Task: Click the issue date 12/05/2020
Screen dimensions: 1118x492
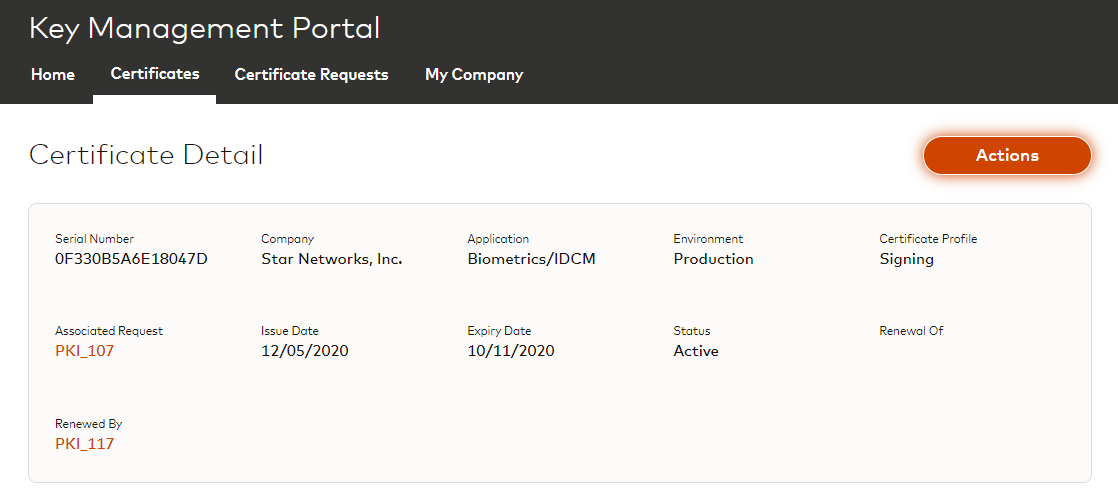Action: [305, 351]
